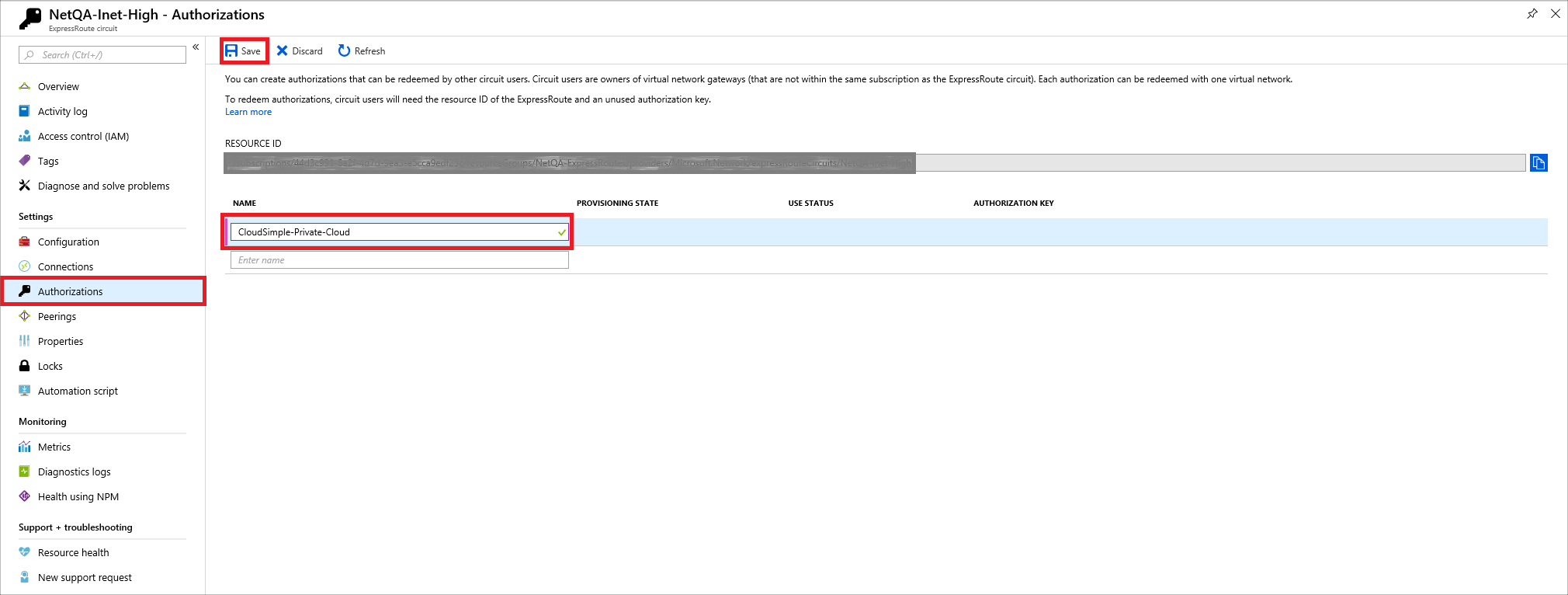Click the USE STATUS column header
1568x595 pixels.
(x=810, y=204)
